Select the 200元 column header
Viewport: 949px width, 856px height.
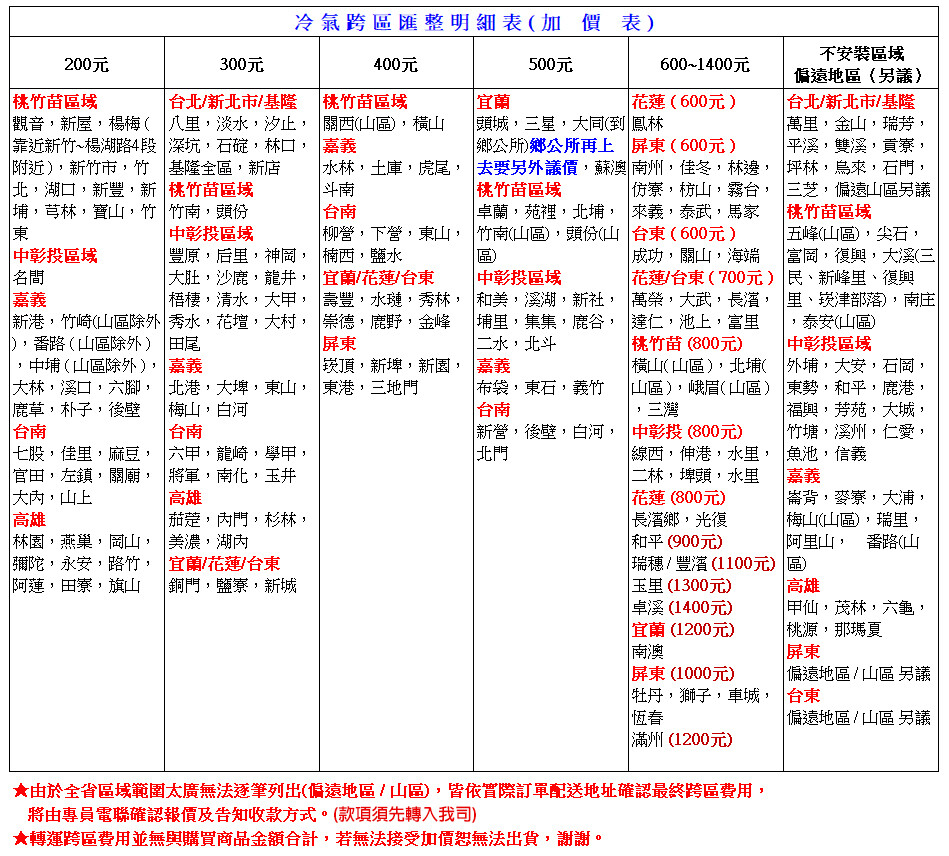[86, 65]
